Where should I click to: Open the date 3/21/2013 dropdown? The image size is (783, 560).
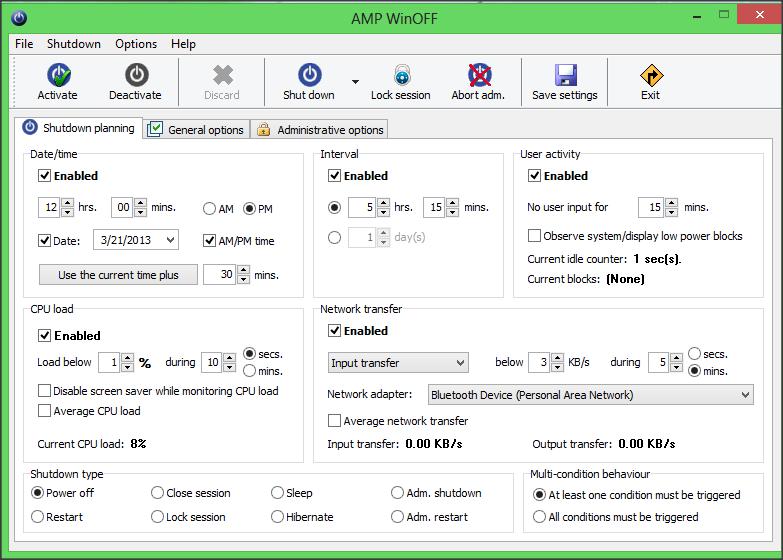coord(170,240)
